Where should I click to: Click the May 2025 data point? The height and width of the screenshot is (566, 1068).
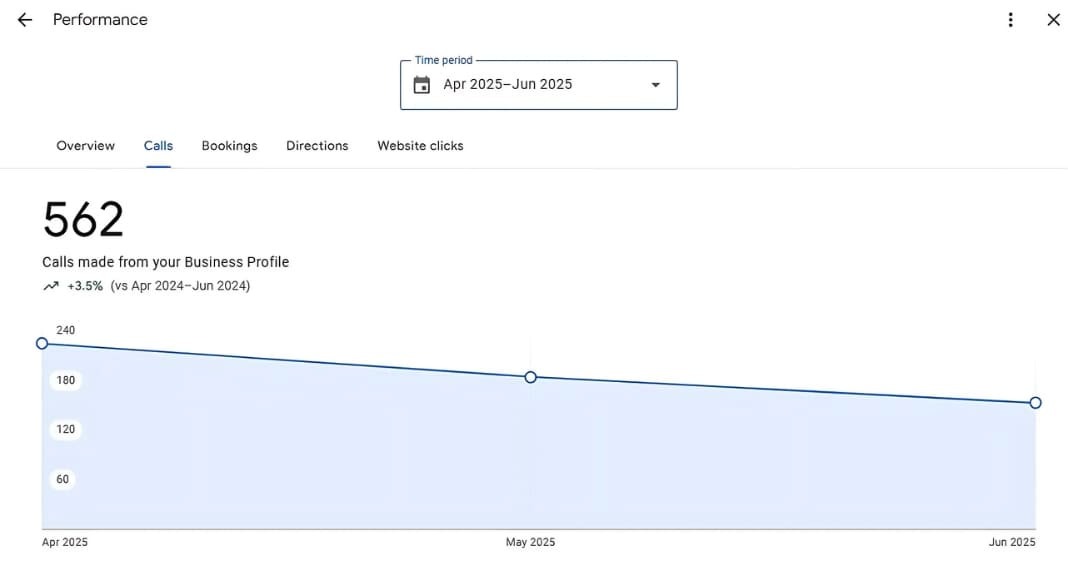(x=531, y=377)
